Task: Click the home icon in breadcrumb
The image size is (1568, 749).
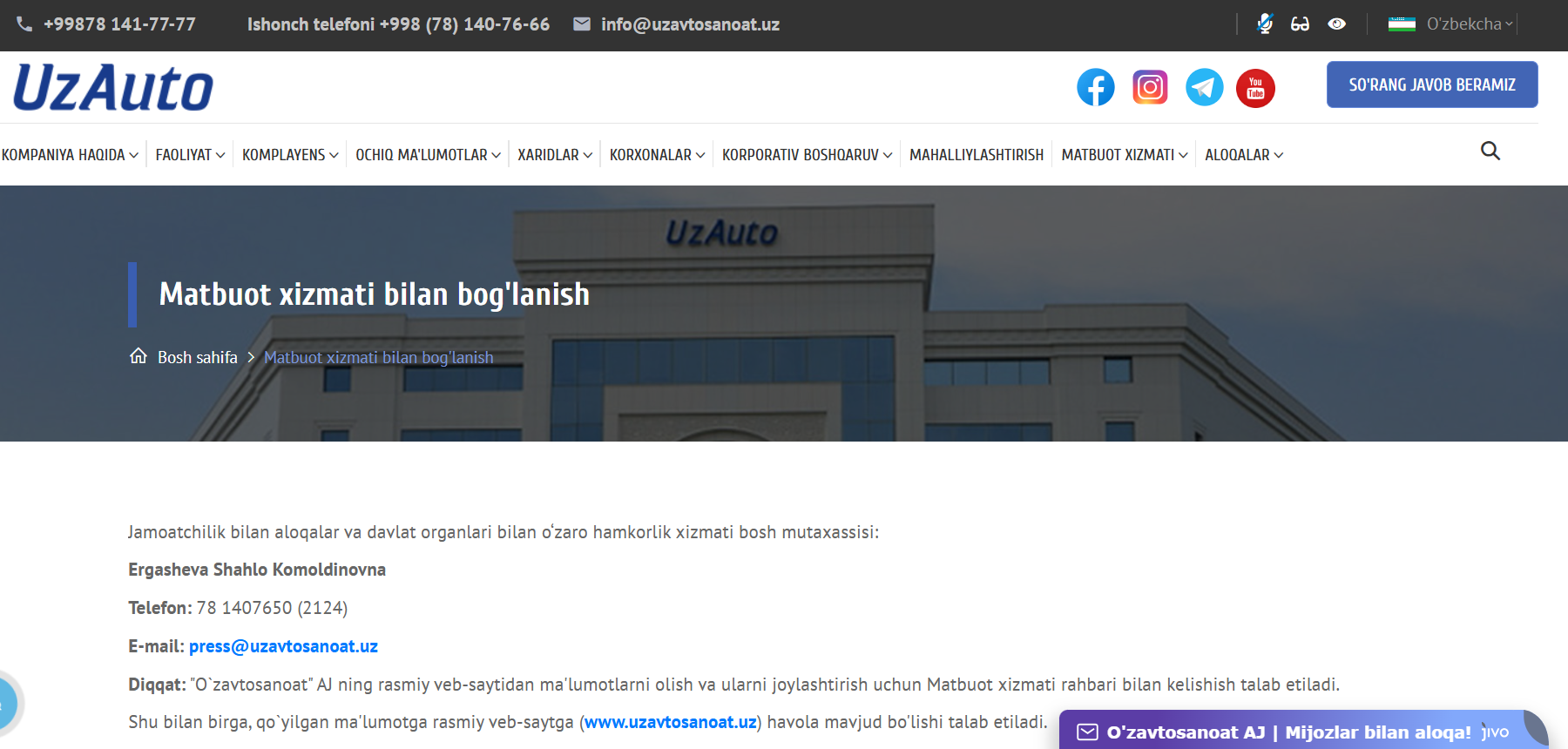Action: tap(139, 356)
